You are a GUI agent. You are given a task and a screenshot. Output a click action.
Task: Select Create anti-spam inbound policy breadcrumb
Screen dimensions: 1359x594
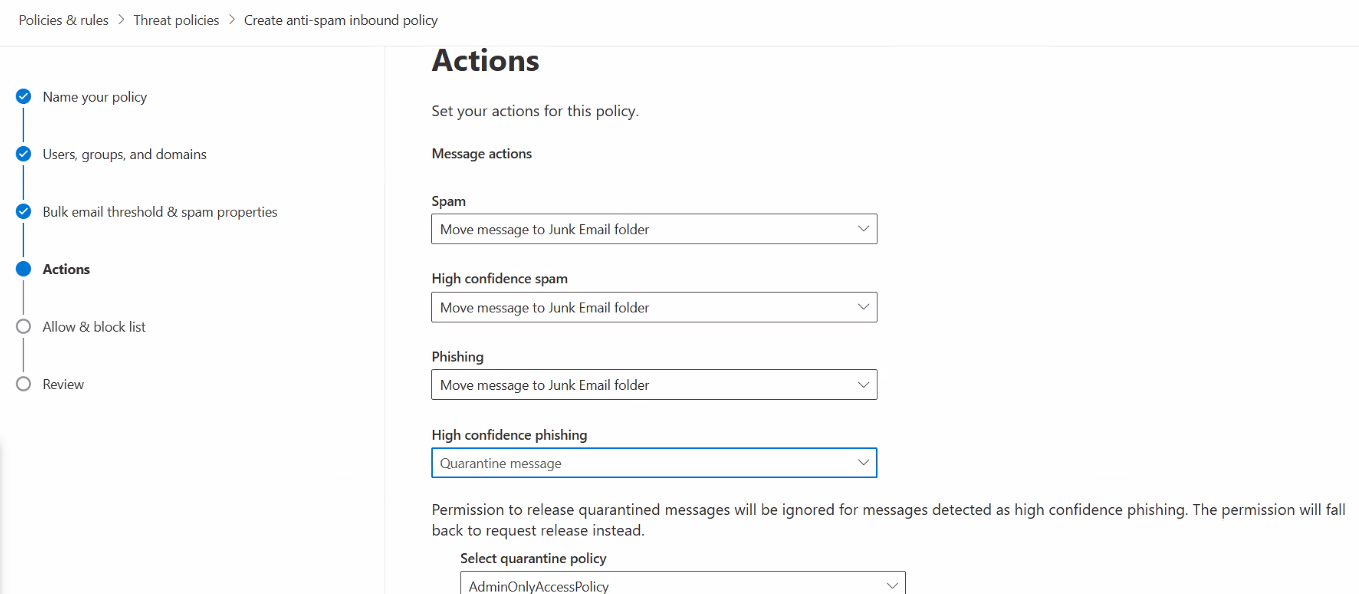[341, 20]
